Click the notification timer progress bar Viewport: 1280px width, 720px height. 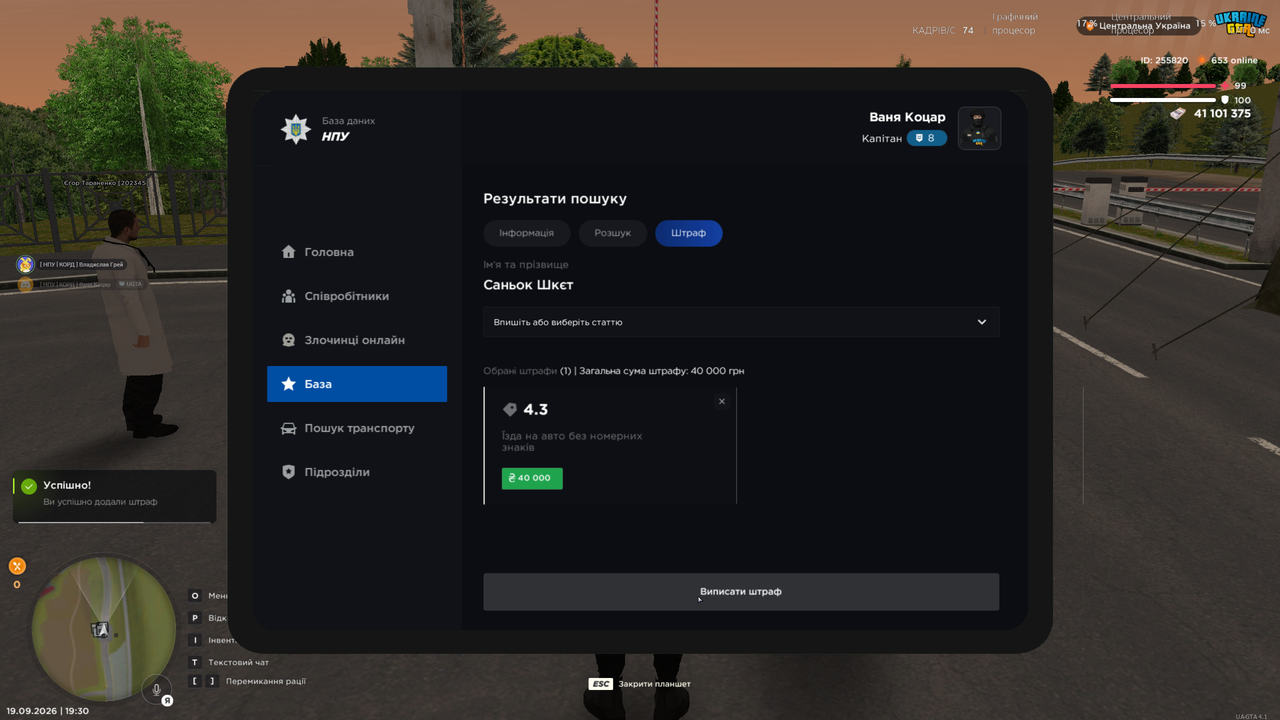(x=114, y=522)
